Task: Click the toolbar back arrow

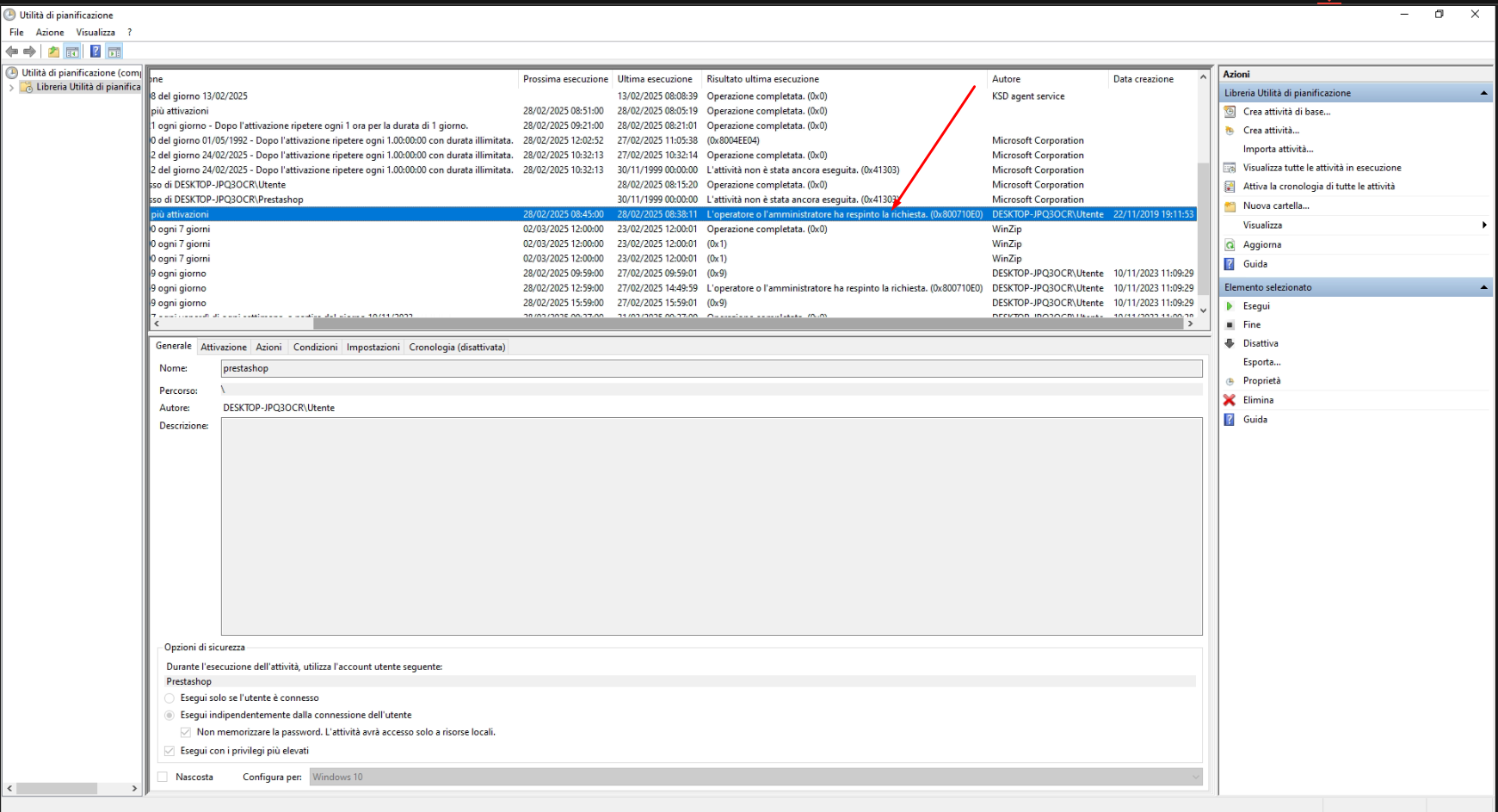Action: [x=12, y=52]
